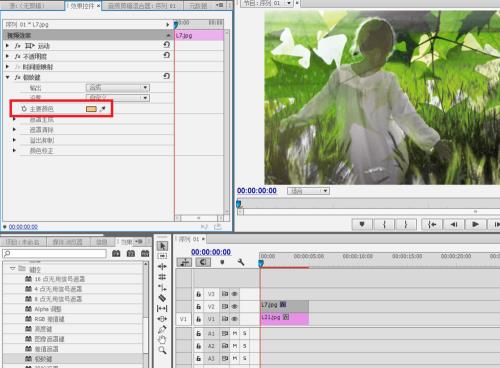
Task: Expand the Time Remapping effect
Action: click(x=8, y=67)
